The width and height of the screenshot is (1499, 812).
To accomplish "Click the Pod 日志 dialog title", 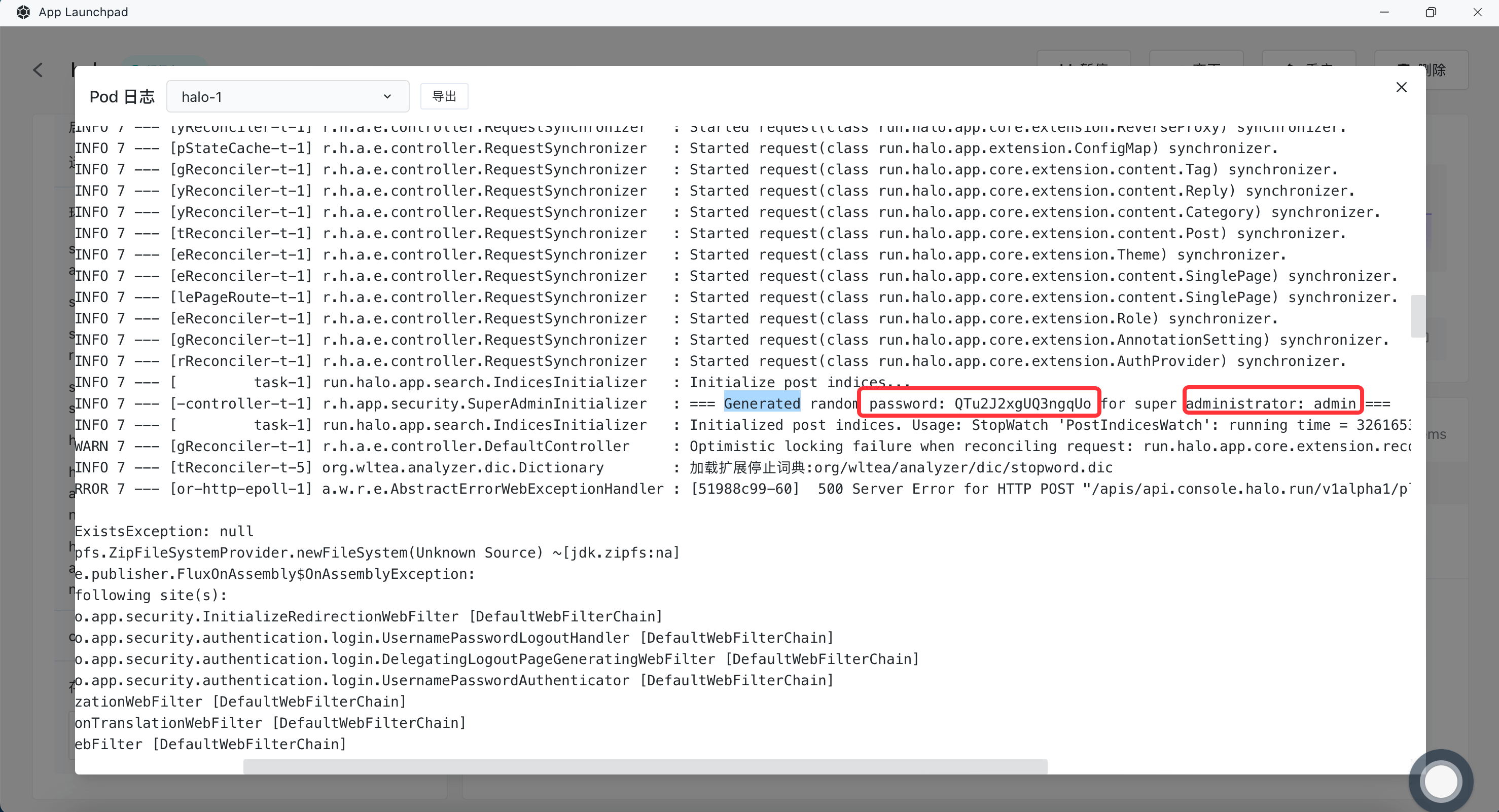I will pos(122,96).
